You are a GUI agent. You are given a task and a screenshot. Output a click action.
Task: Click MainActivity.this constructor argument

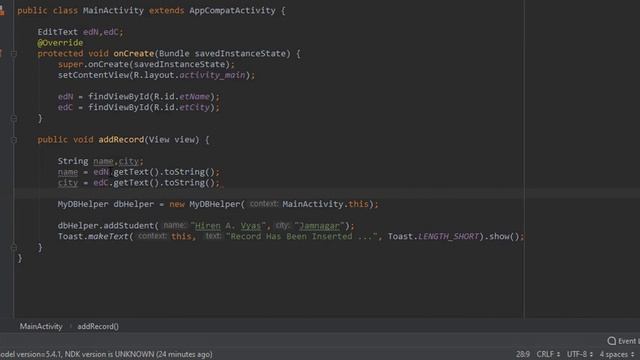point(325,204)
